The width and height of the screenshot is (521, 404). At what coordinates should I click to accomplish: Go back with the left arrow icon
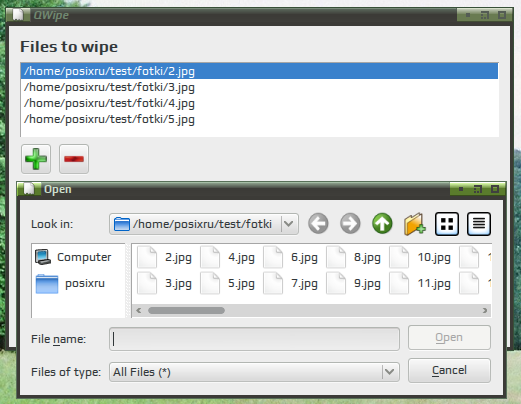[318, 224]
